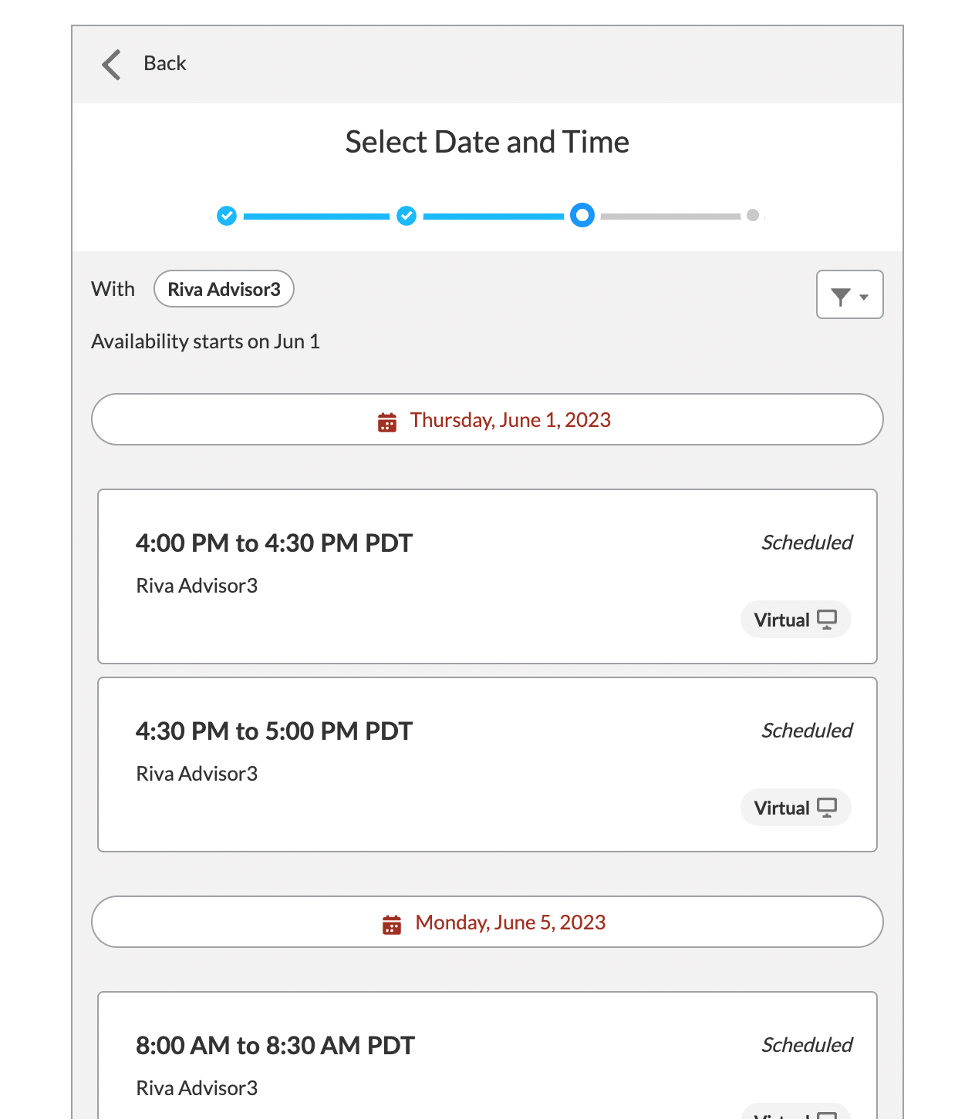
Task: Expand the Monday, June 5, 2023 date header
Action: [x=487, y=922]
